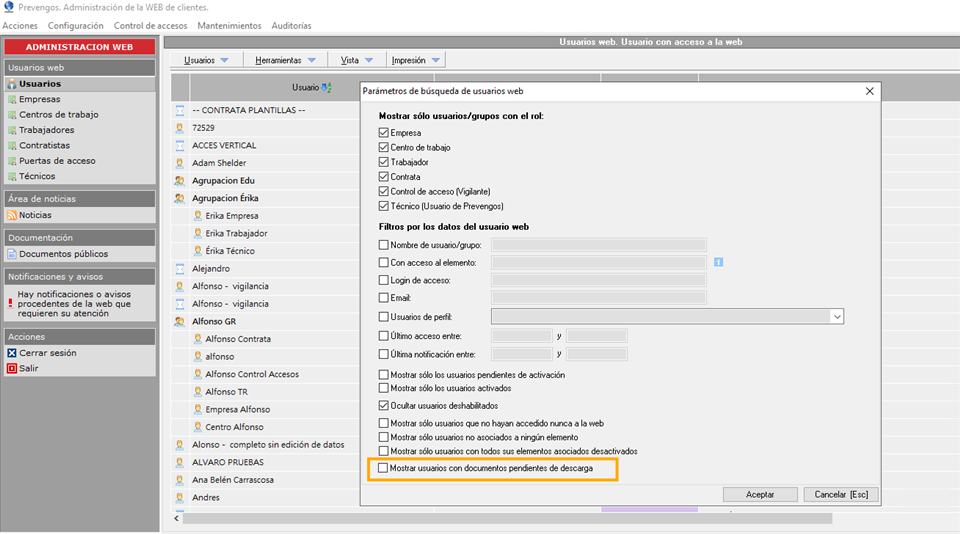Click the Documentos públicos document icon
This screenshot has width=960, height=534.
click(12, 254)
